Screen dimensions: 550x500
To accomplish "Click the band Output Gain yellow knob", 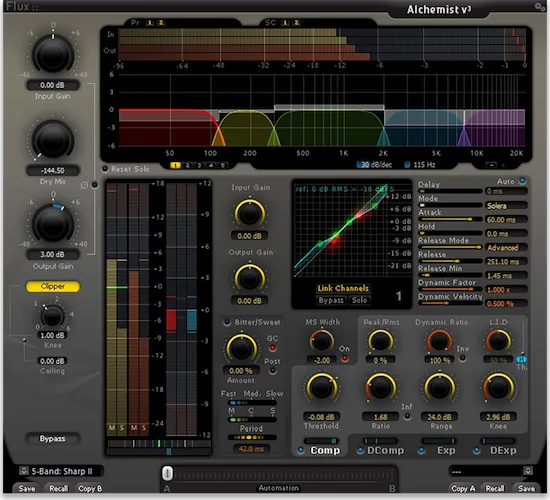I will [249, 278].
